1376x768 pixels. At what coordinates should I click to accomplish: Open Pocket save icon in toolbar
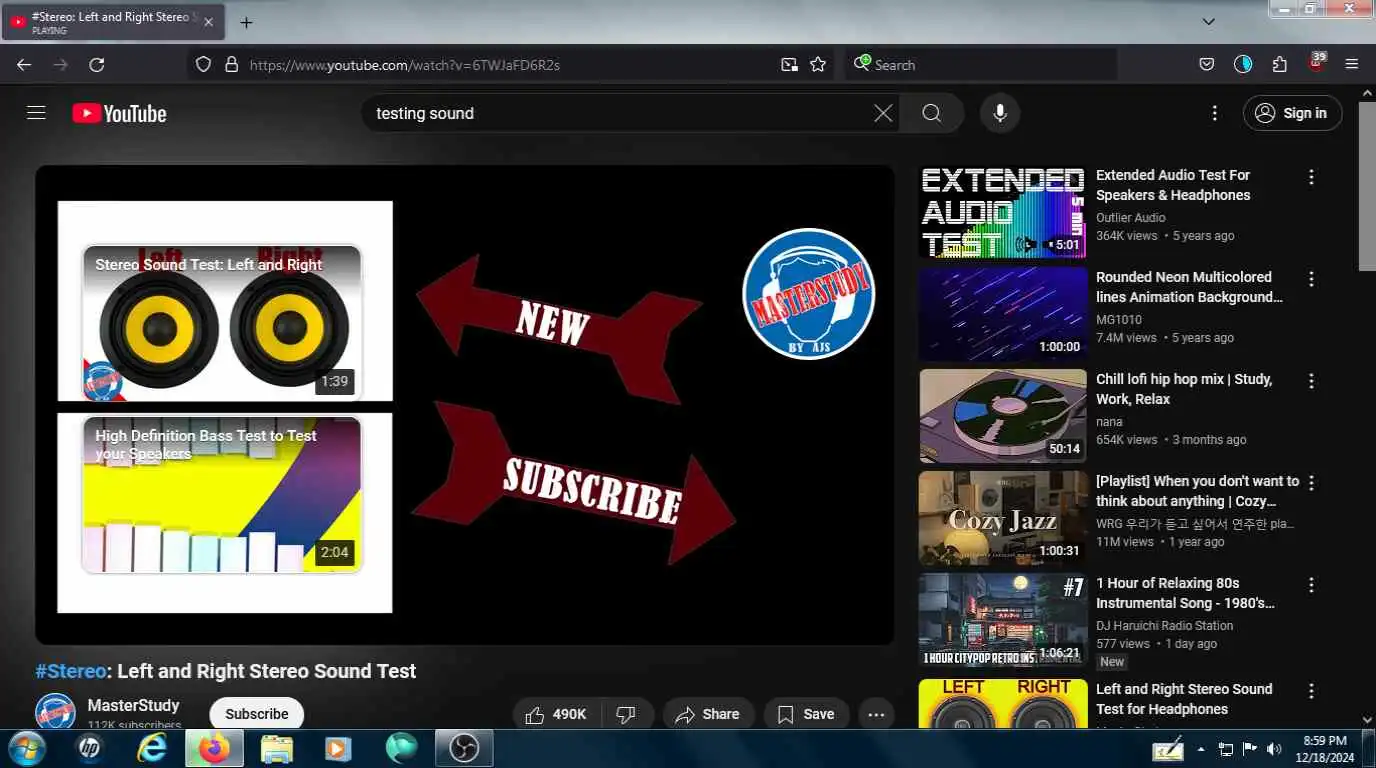(x=1207, y=64)
